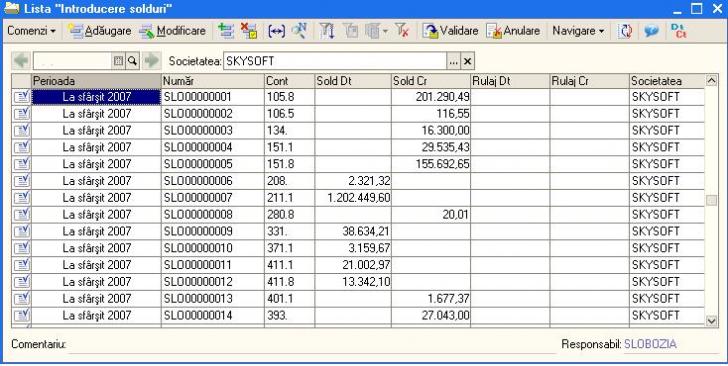The image size is (728, 366).
Task: Select the Cont cell 401.1
Action: [x=289, y=298]
